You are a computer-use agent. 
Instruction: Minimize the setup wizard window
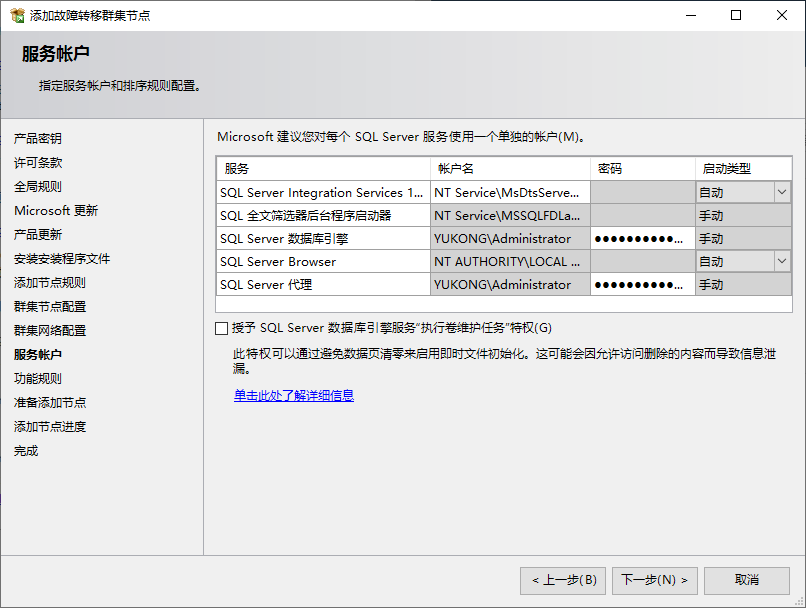(x=690, y=16)
